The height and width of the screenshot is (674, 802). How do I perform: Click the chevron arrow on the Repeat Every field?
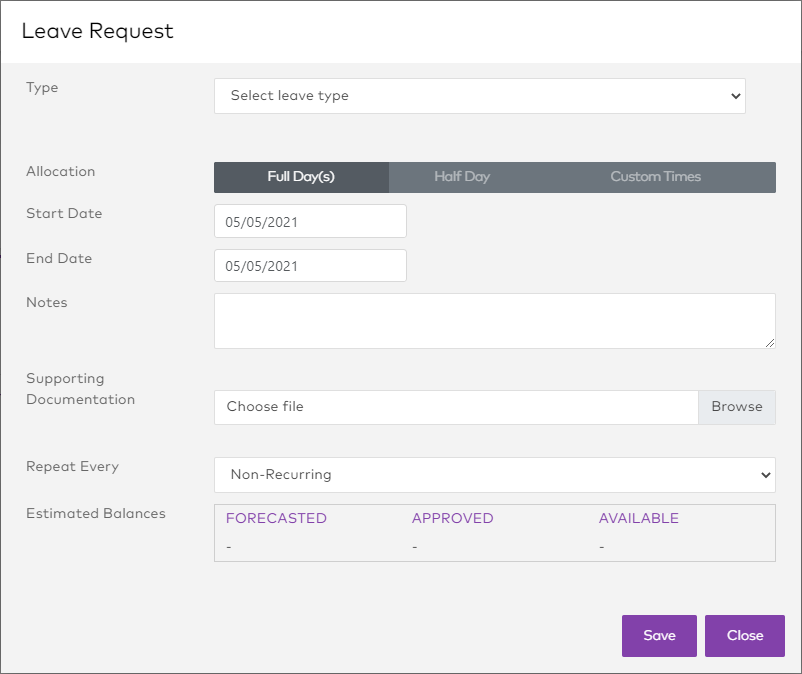[765, 475]
